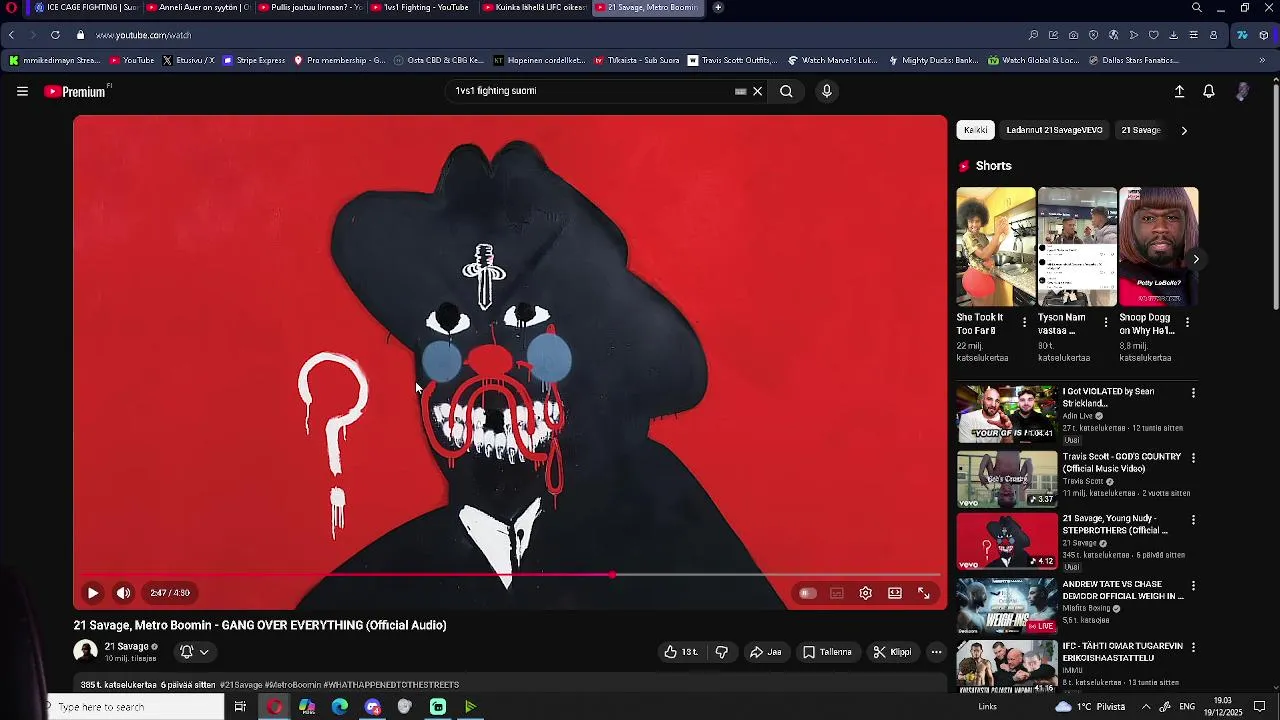
Task: Click Windows taskbar search box
Action: 134,707
